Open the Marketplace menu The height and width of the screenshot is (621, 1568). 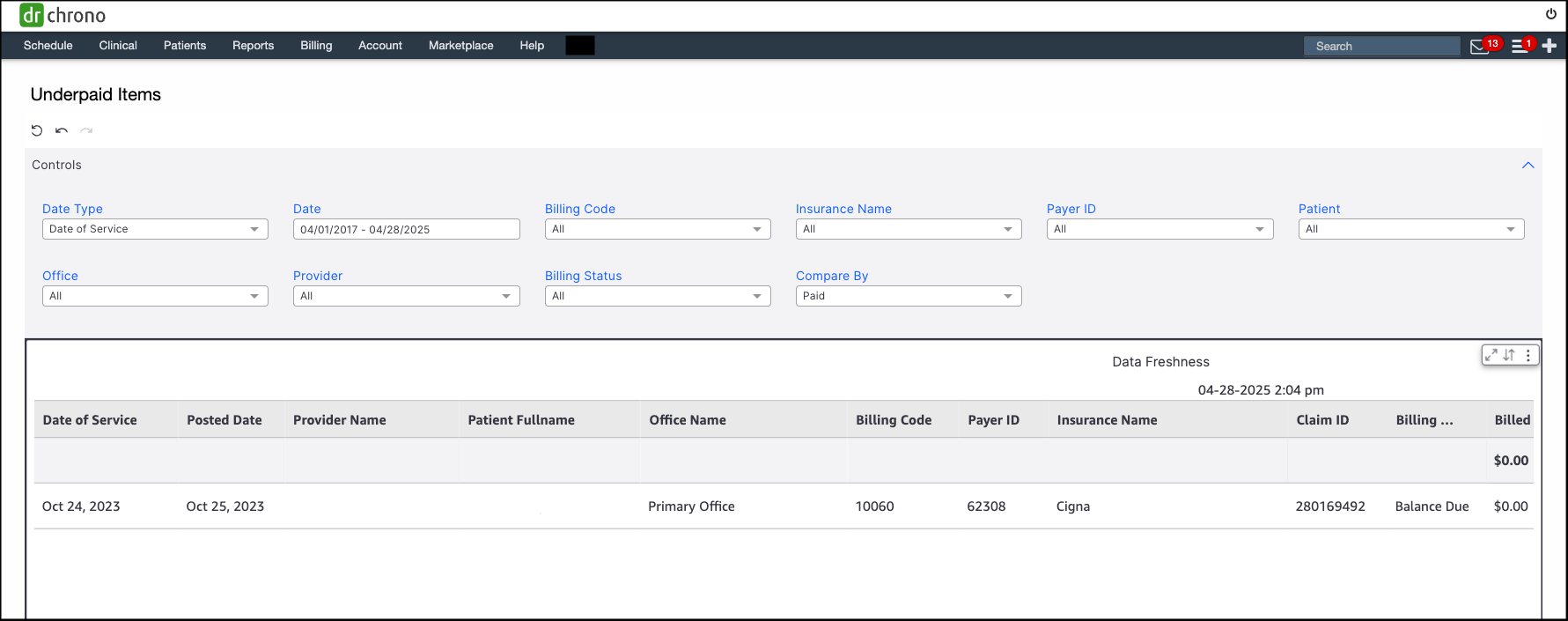461,46
